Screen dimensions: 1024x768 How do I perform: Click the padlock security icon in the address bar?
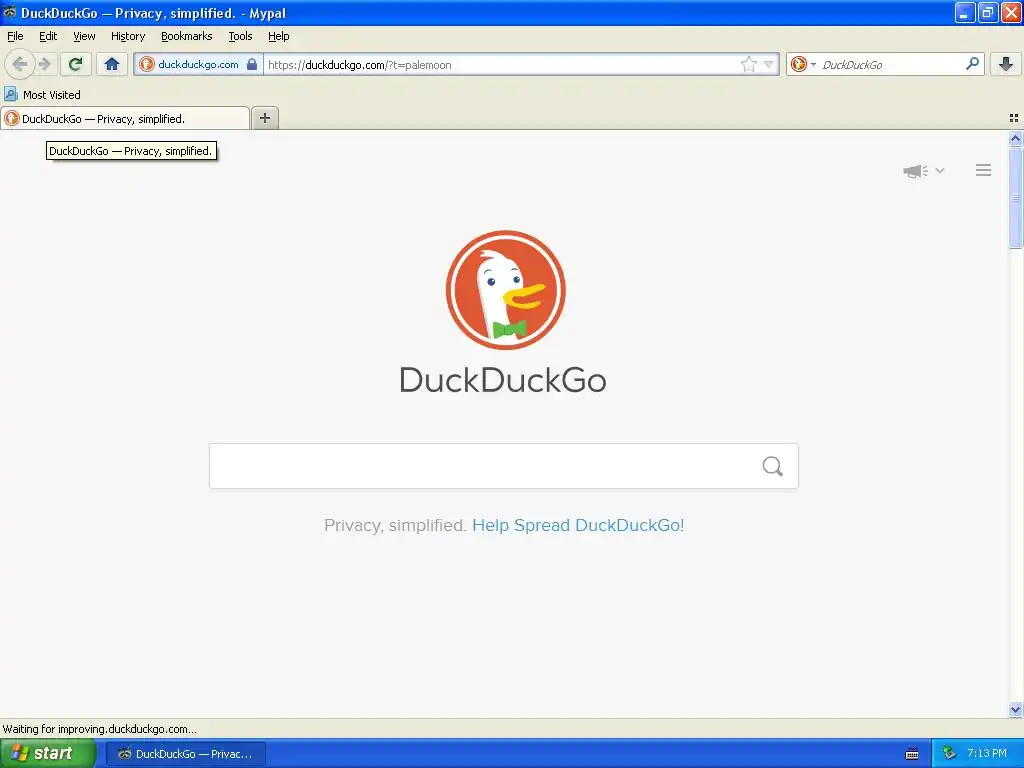(252, 64)
